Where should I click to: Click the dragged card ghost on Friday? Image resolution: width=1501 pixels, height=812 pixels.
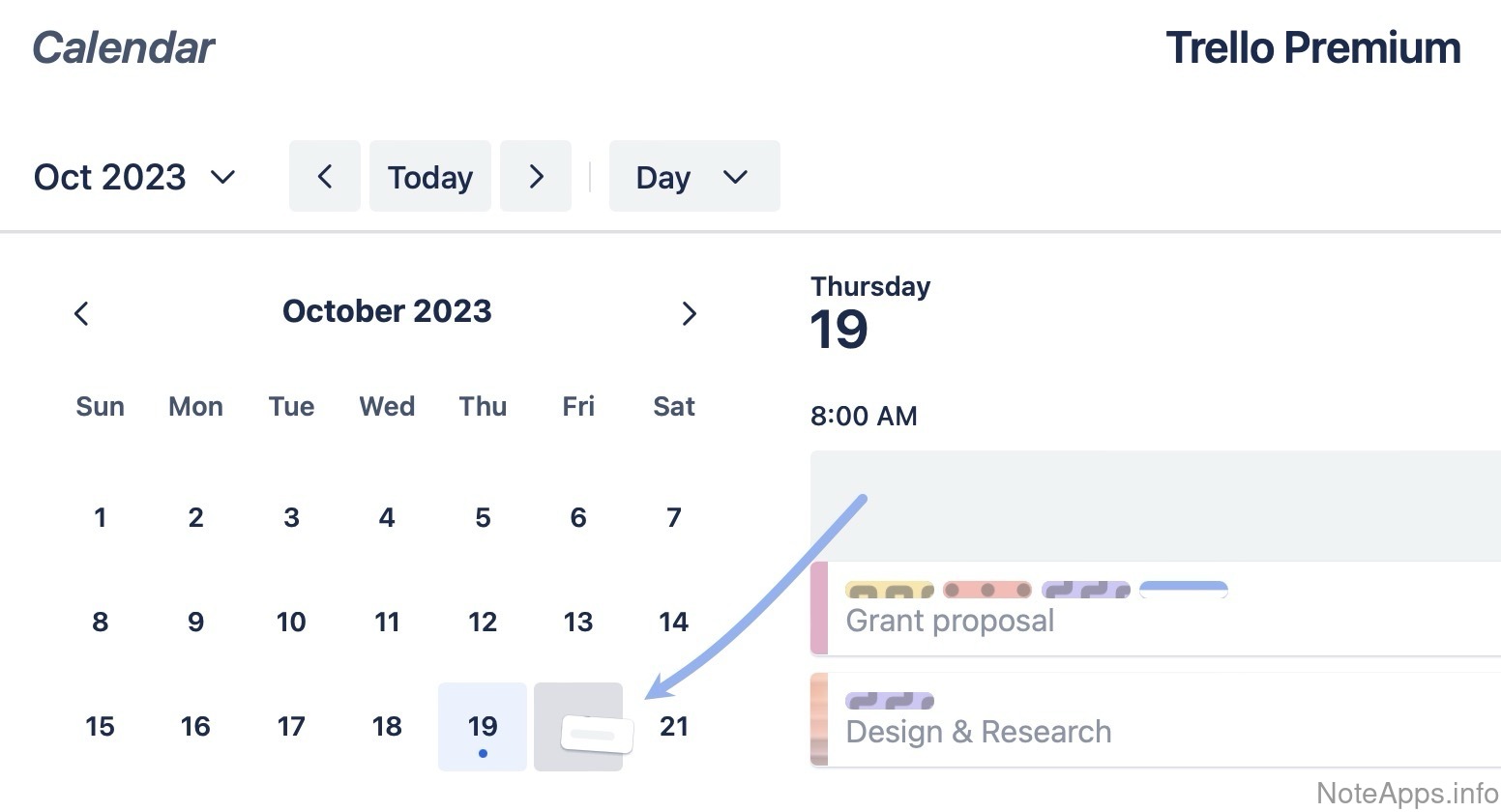597,735
